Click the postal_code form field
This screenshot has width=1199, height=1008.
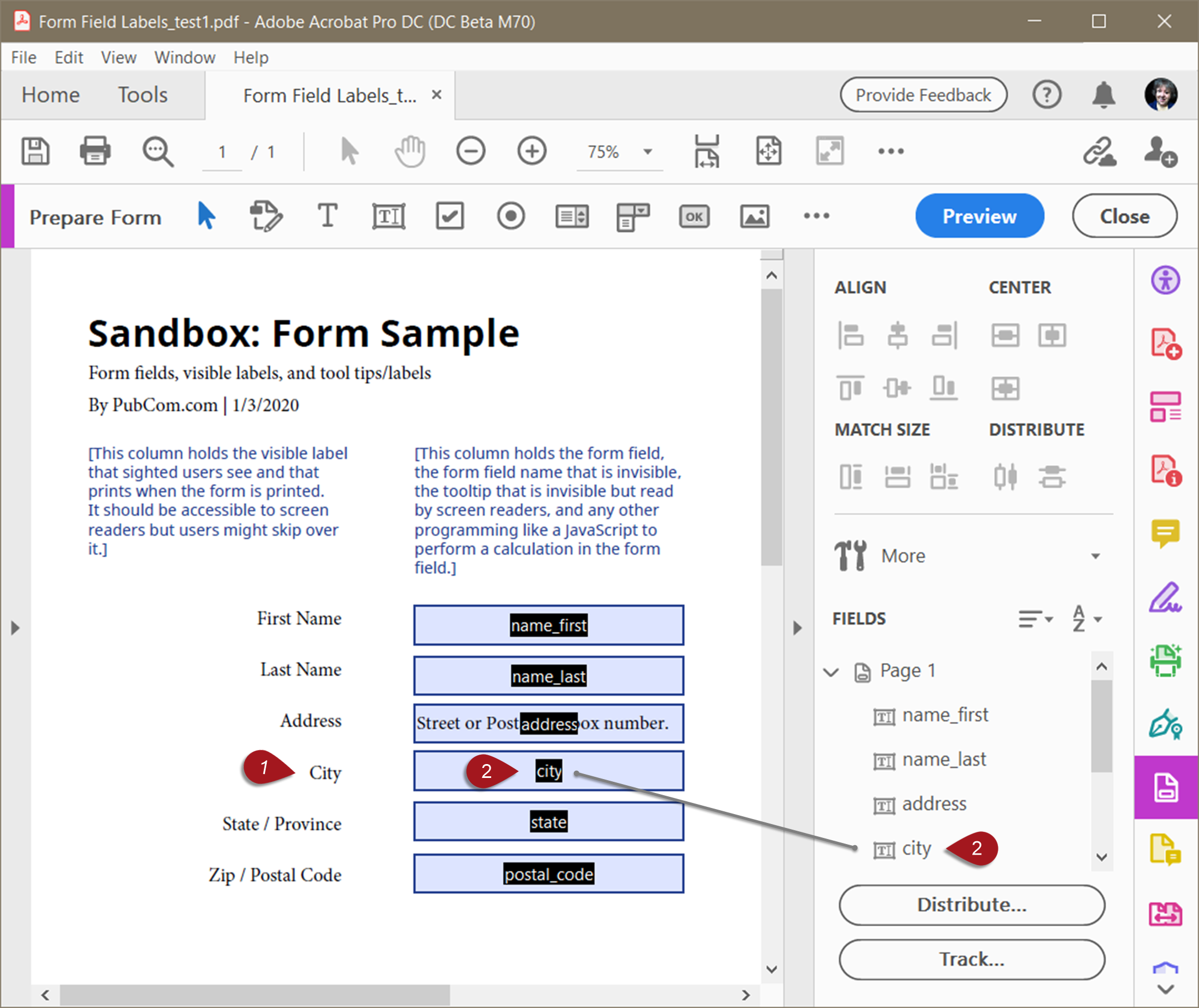[x=548, y=874]
